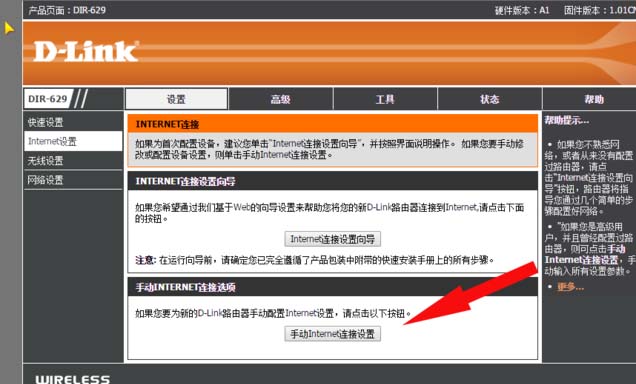The image size is (636, 384).
Task: Click the DIR-629 model label
Action: click(x=48, y=99)
